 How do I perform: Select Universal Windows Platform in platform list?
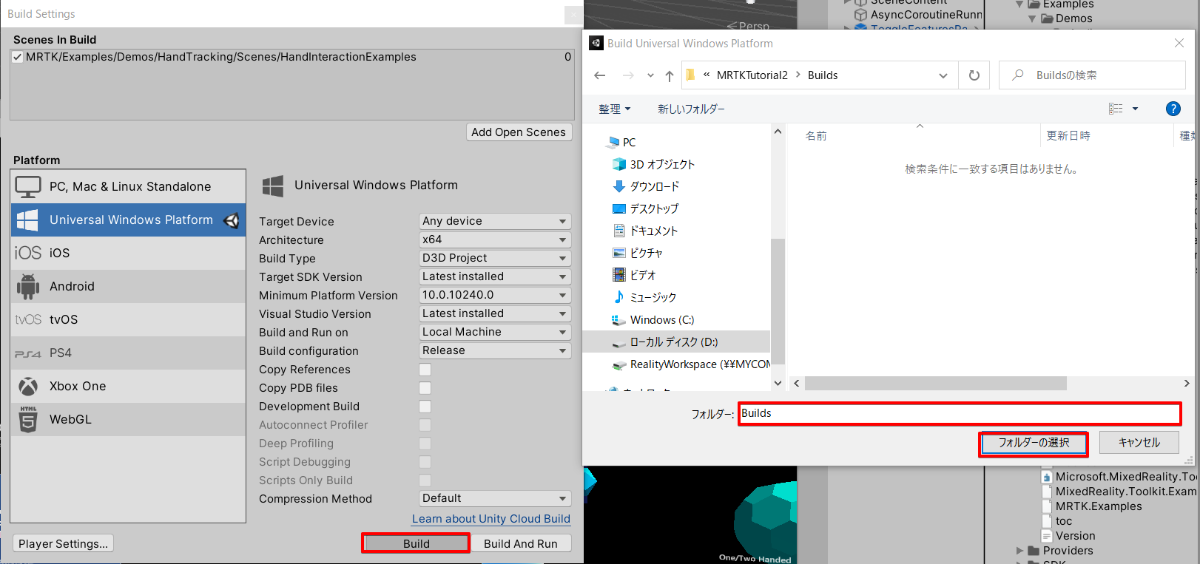click(128, 220)
